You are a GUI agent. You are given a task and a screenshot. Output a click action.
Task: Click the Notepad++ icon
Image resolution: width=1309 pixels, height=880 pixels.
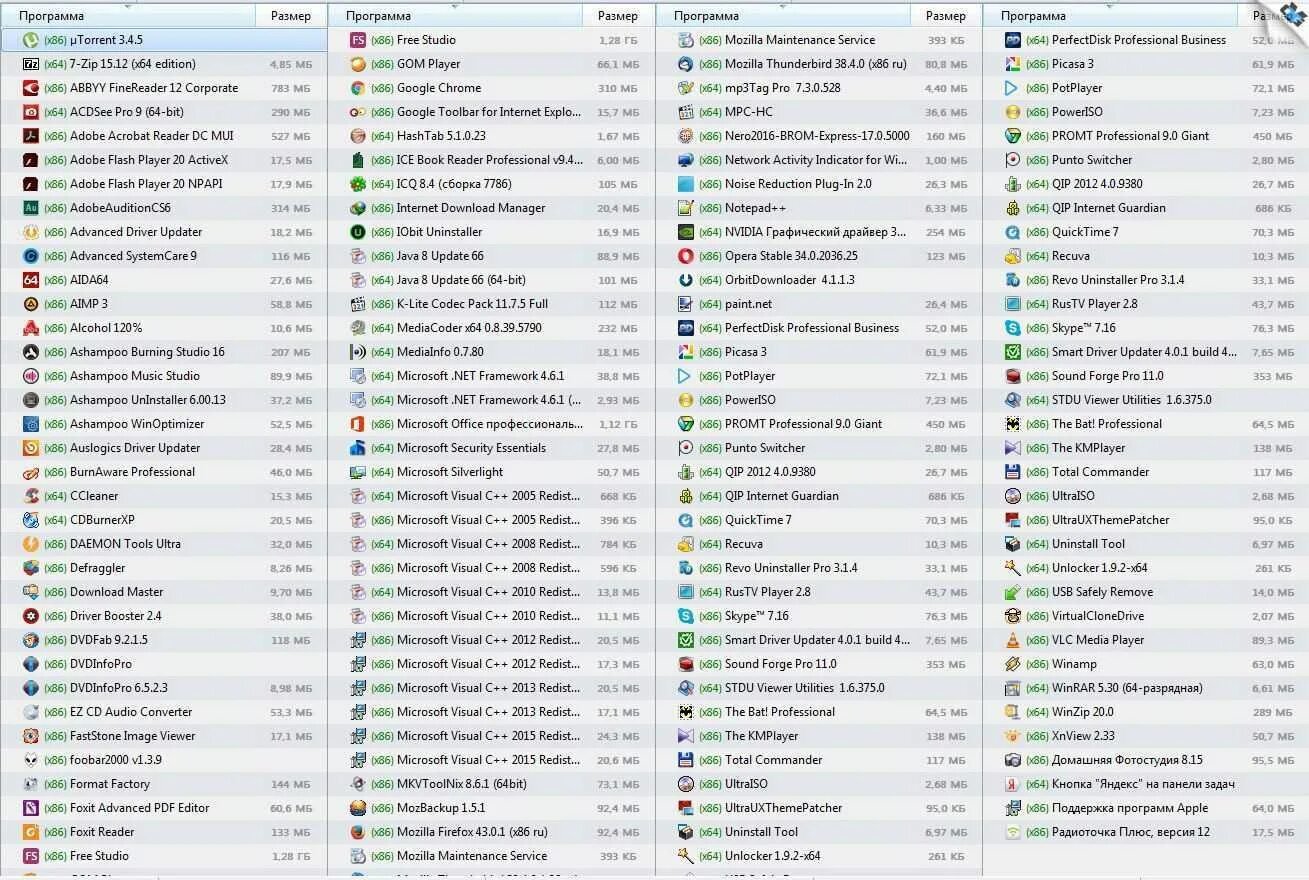(686, 208)
